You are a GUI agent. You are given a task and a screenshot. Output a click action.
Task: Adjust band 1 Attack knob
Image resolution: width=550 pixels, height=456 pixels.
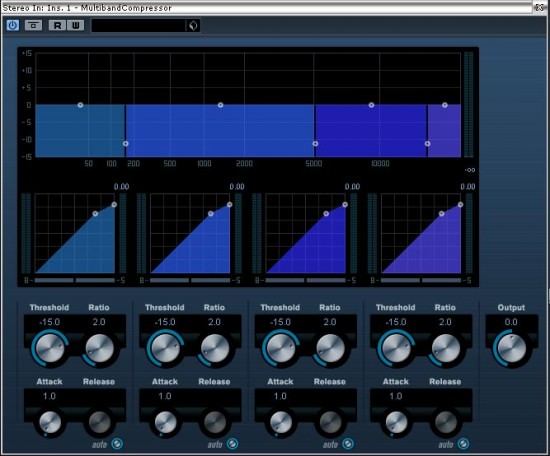50,422
